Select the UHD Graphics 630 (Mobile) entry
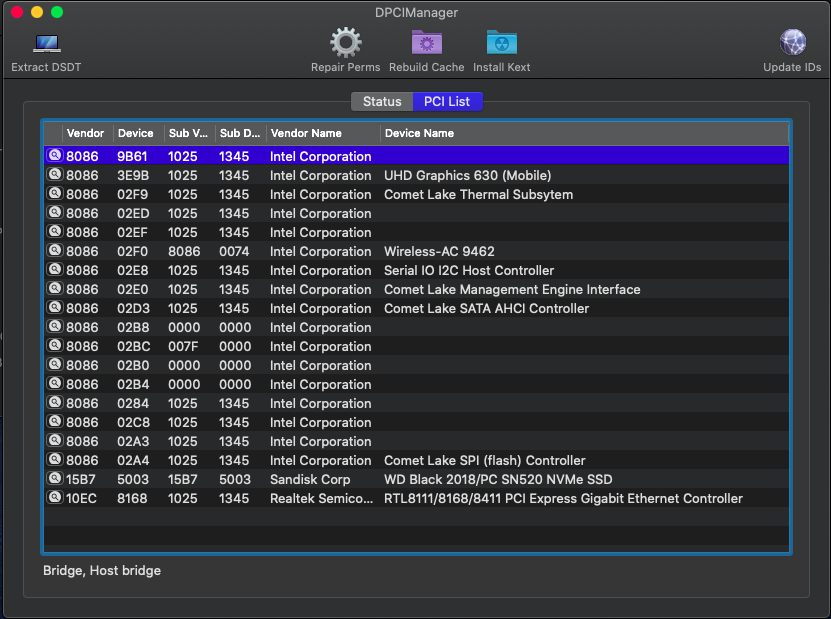Viewport: 831px width, 619px height. [417, 175]
